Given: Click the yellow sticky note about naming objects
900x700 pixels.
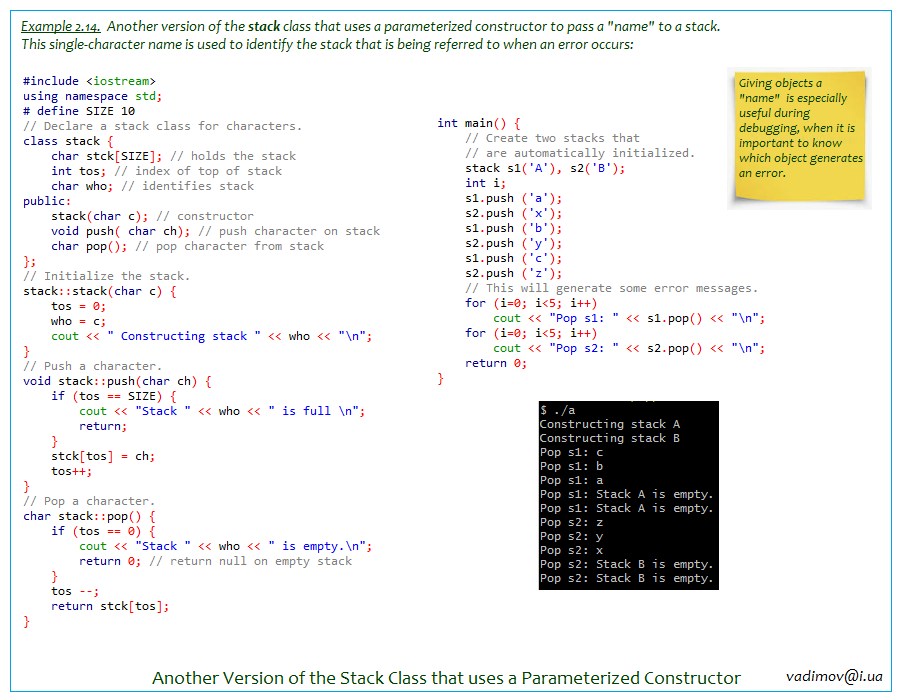Looking at the screenshot, I should (x=800, y=135).
